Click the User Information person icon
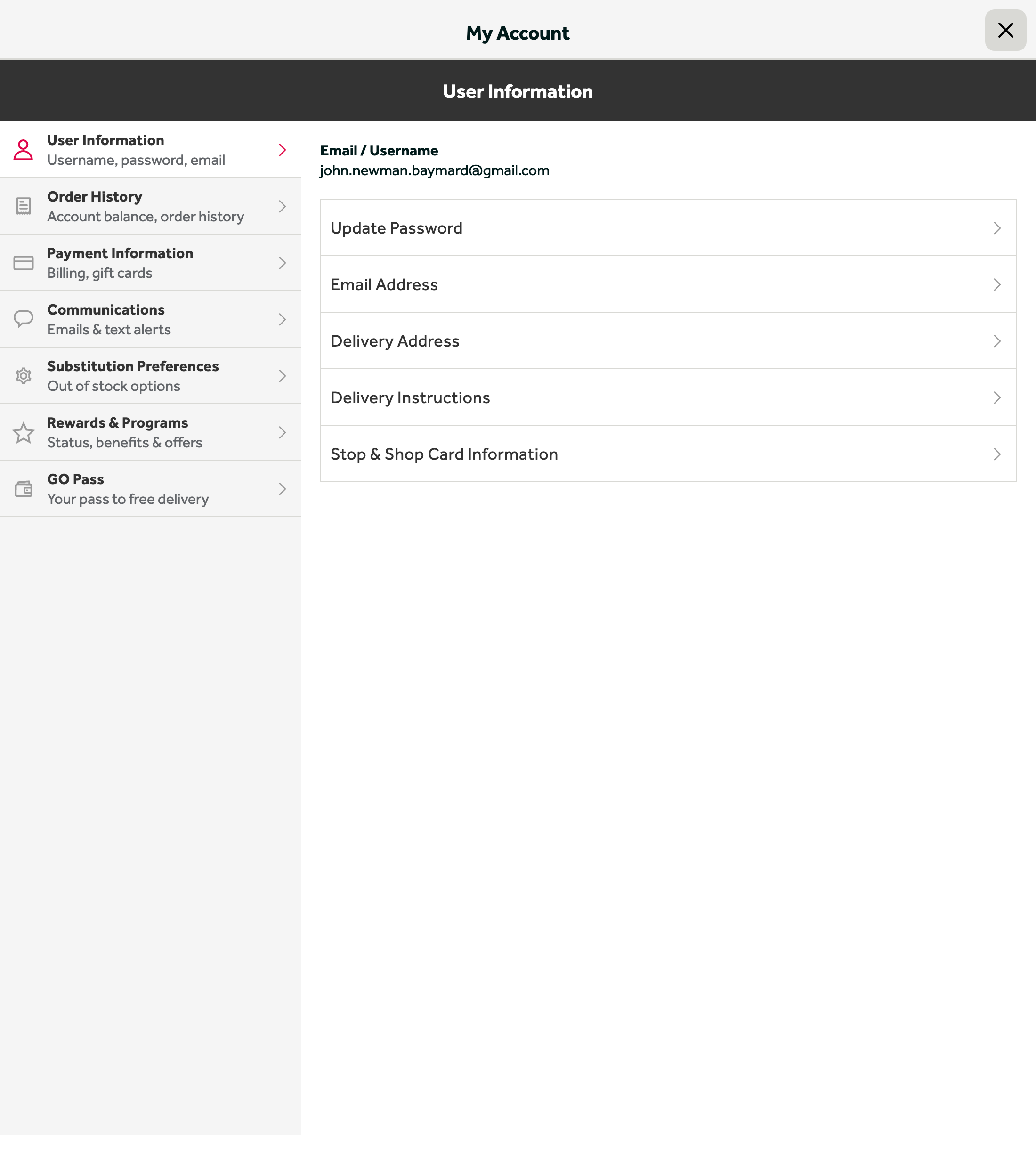 (x=23, y=150)
